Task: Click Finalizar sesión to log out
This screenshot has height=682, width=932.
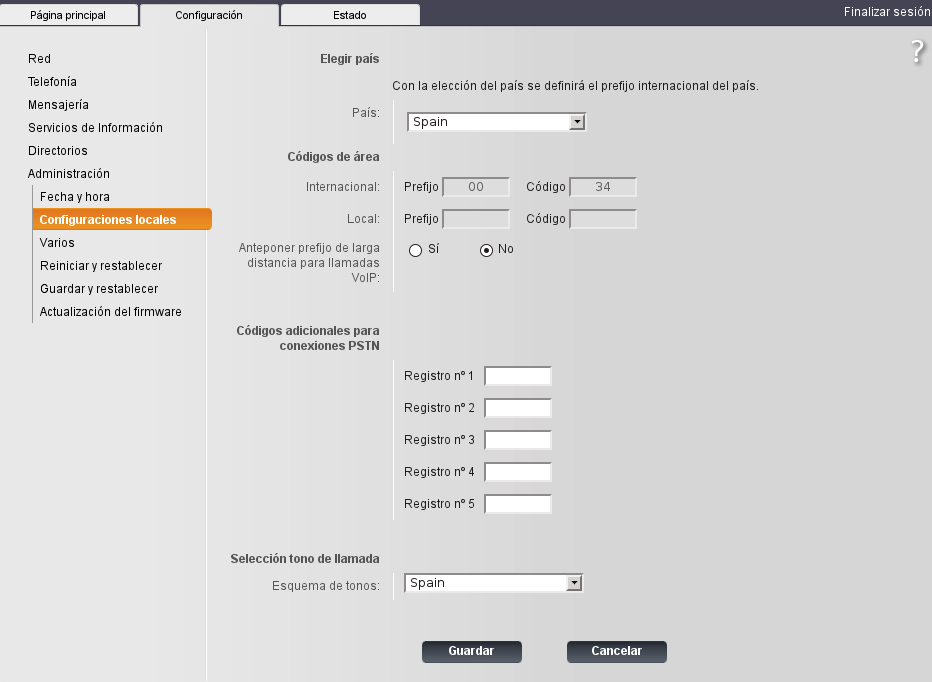Action: click(x=886, y=13)
